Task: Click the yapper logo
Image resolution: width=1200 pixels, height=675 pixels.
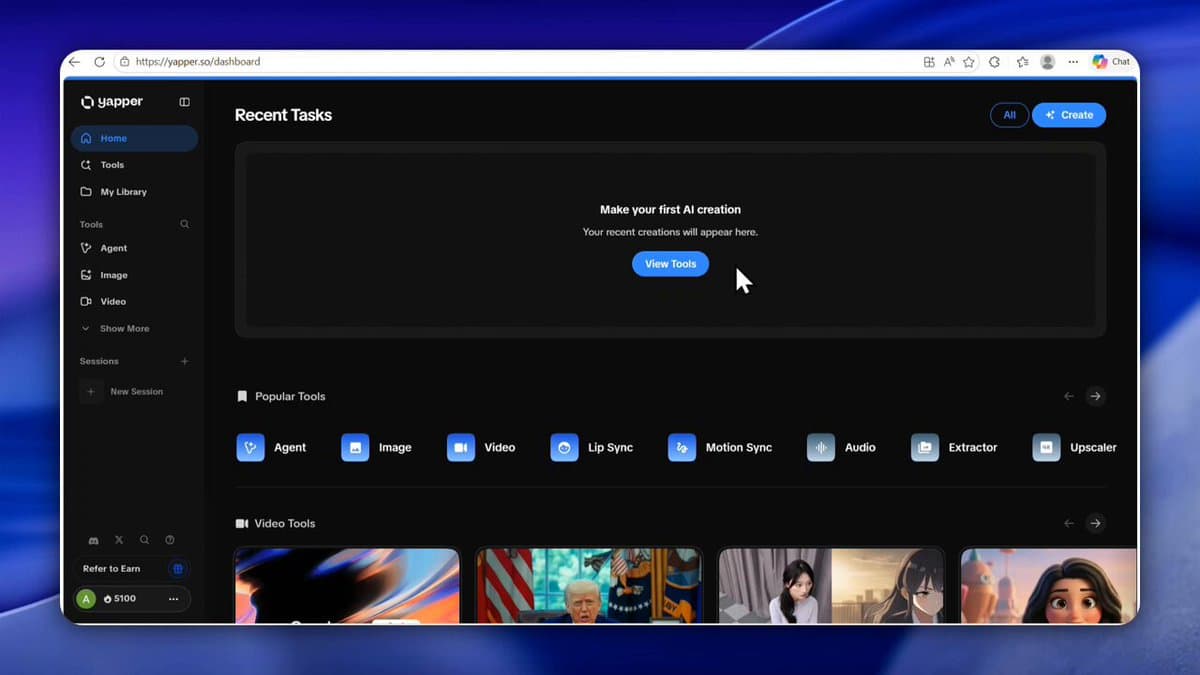Action: coord(112,102)
